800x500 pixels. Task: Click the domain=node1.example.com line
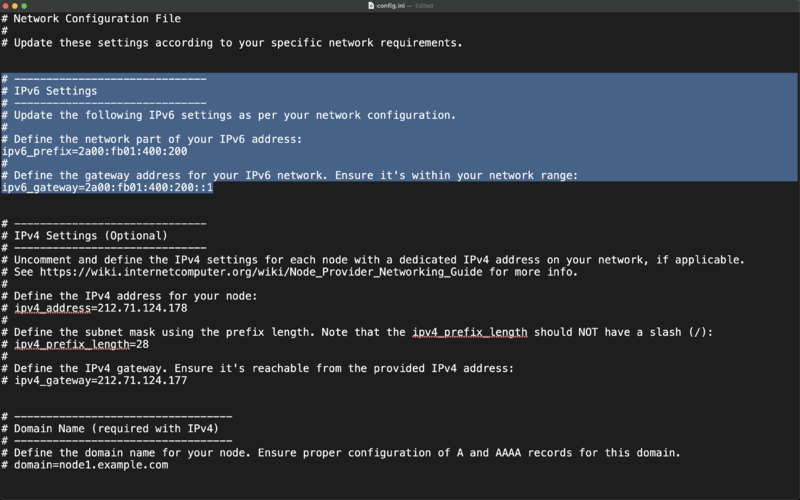tap(91, 465)
